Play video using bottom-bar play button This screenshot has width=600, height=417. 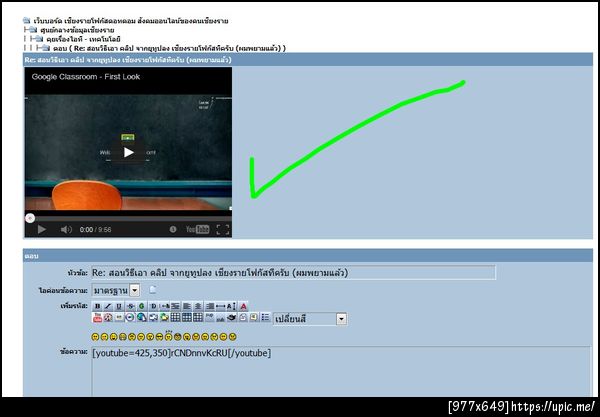tap(42, 230)
